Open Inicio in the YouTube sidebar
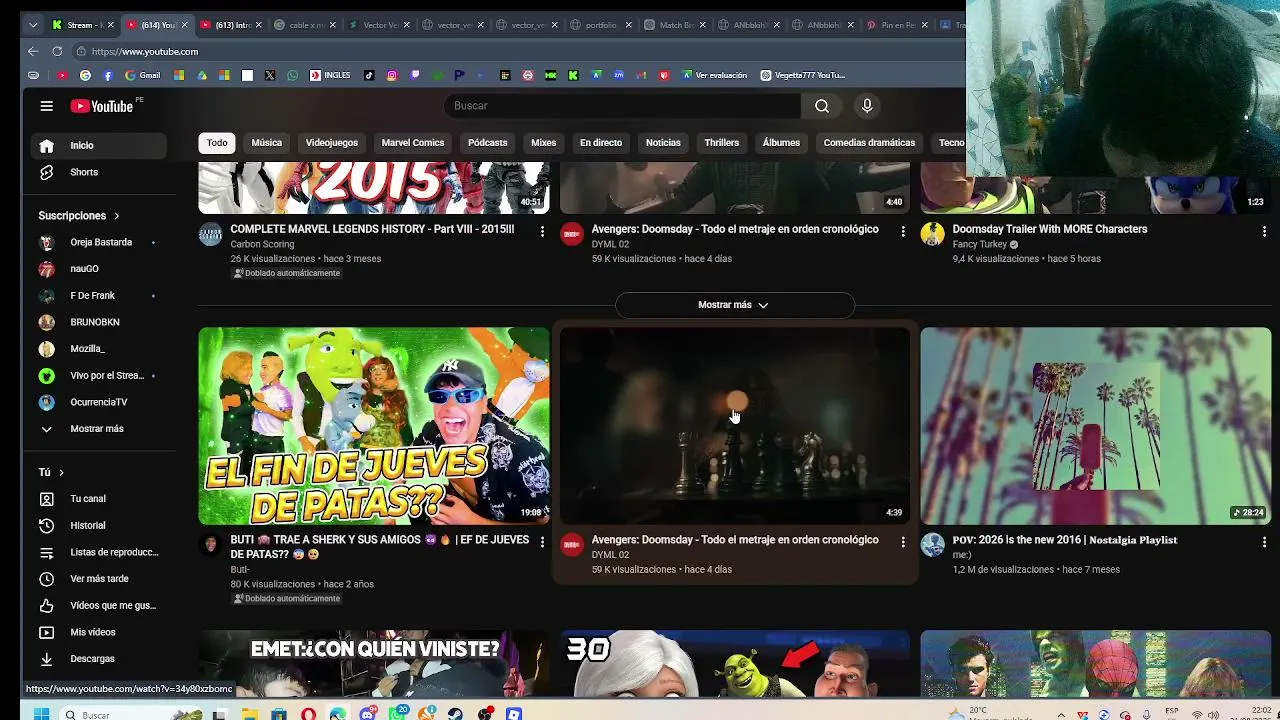Image resolution: width=1280 pixels, height=720 pixels. 98,146
